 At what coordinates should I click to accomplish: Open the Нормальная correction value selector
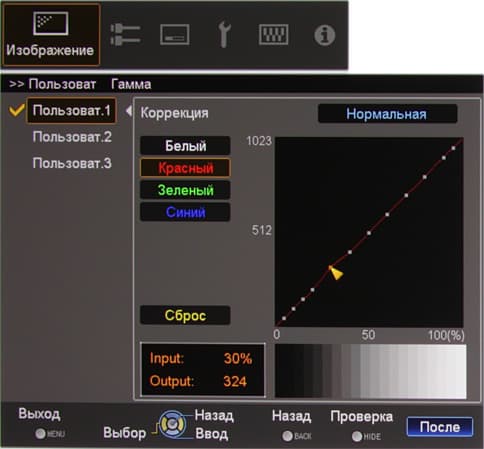[387, 114]
